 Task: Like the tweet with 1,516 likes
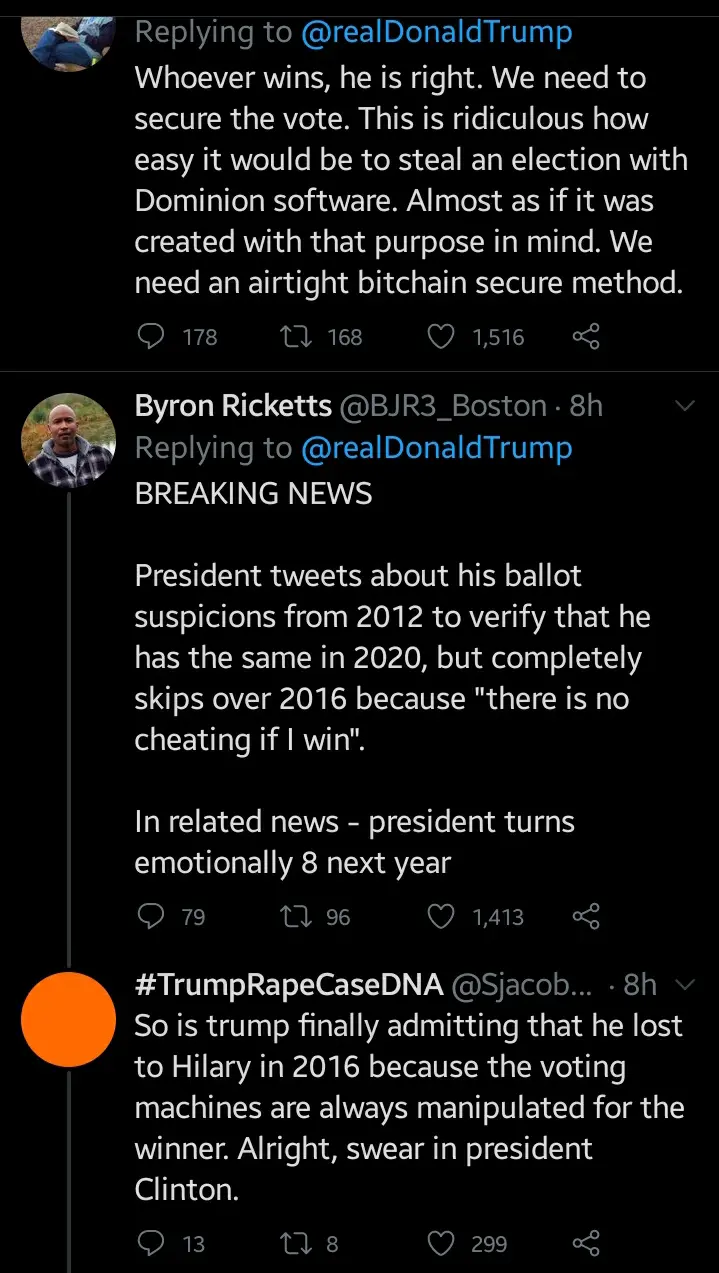click(441, 337)
